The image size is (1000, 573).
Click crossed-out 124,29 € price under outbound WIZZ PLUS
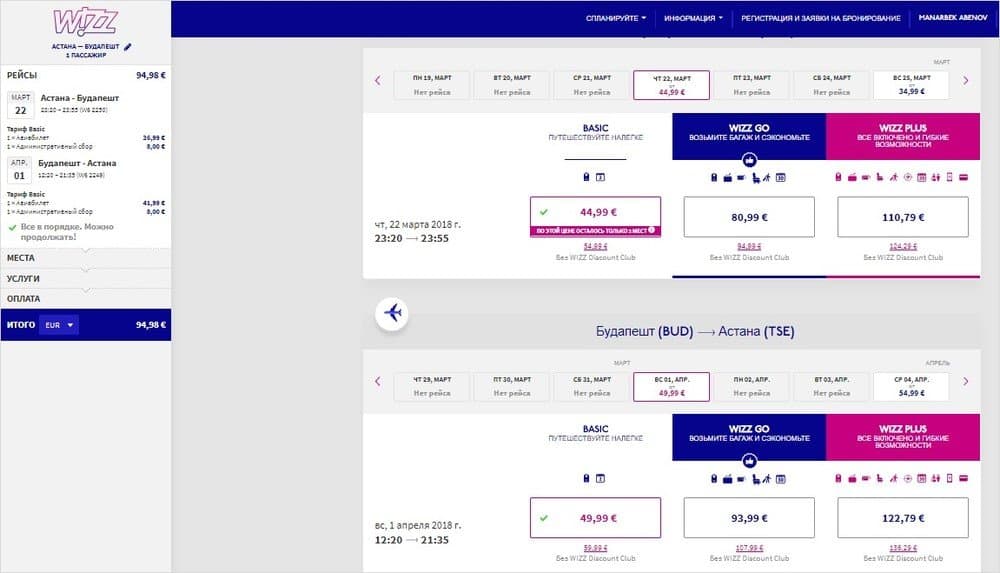point(903,246)
